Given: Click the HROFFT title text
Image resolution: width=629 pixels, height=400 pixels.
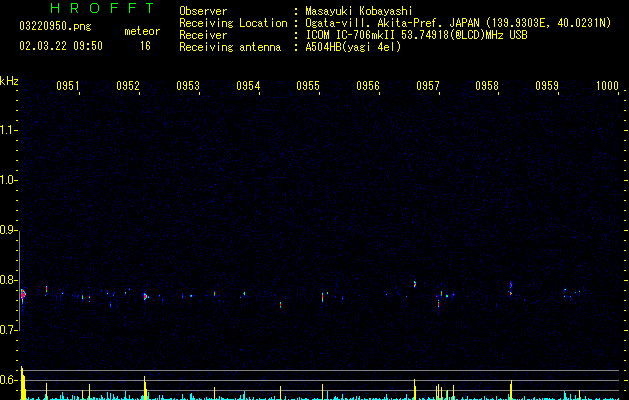Looking at the screenshot, I should (x=103, y=8).
